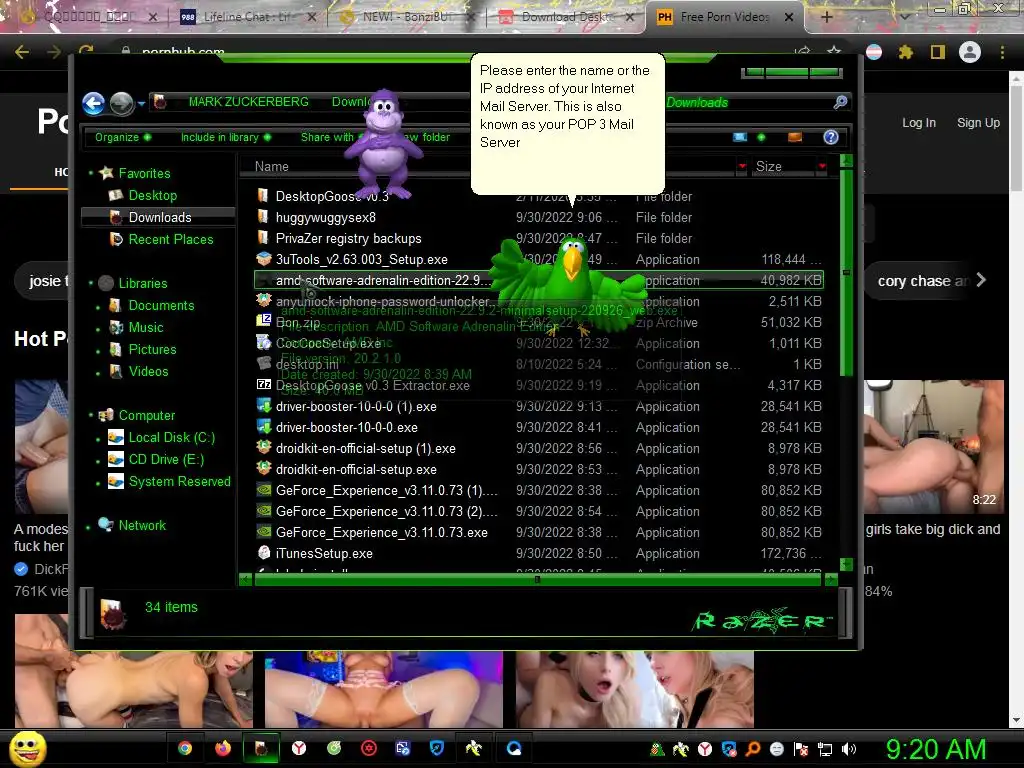Image resolution: width=1024 pixels, height=768 pixels.
Task: Open Yandex browser taskbar icon
Action: [298, 748]
